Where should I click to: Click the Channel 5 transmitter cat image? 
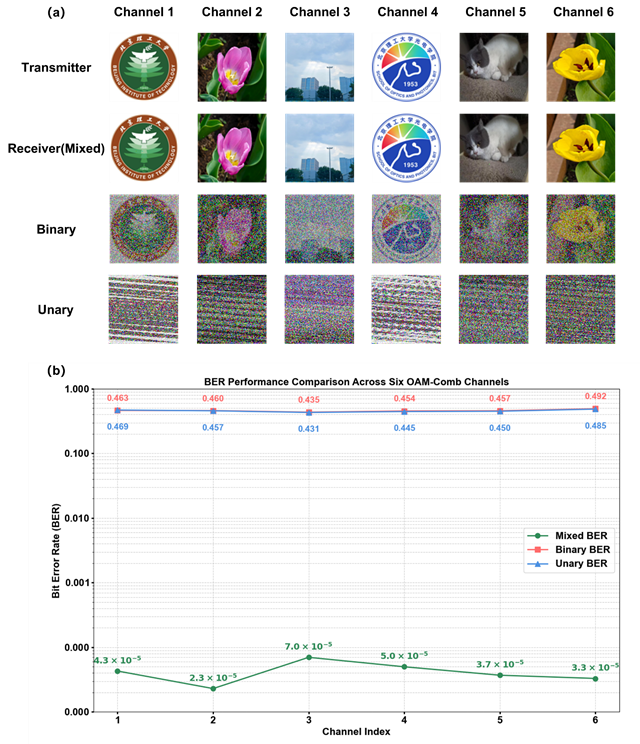(x=493, y=67)
